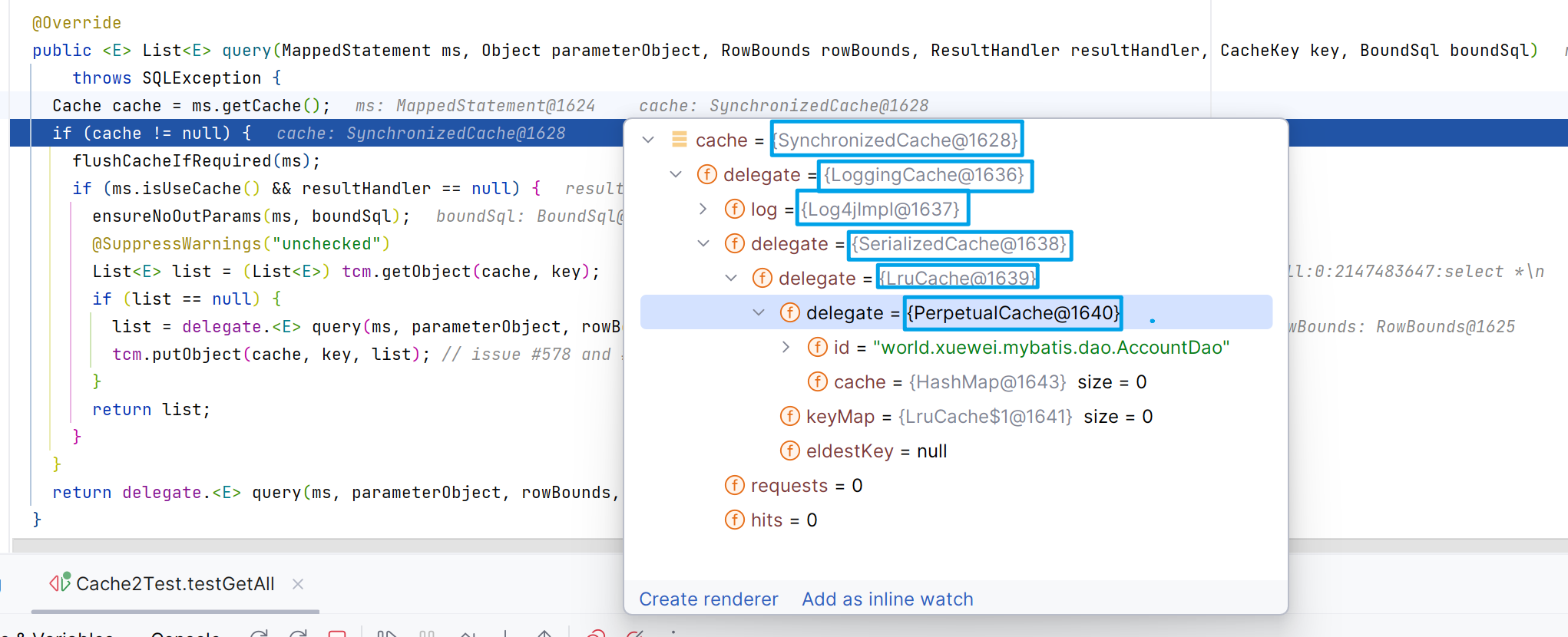Image resolution: width=1568 pixels, height=637 pixels.
Task: Click the @SuppressWarnings("unchecked") annotation
Action: [241, 244]
